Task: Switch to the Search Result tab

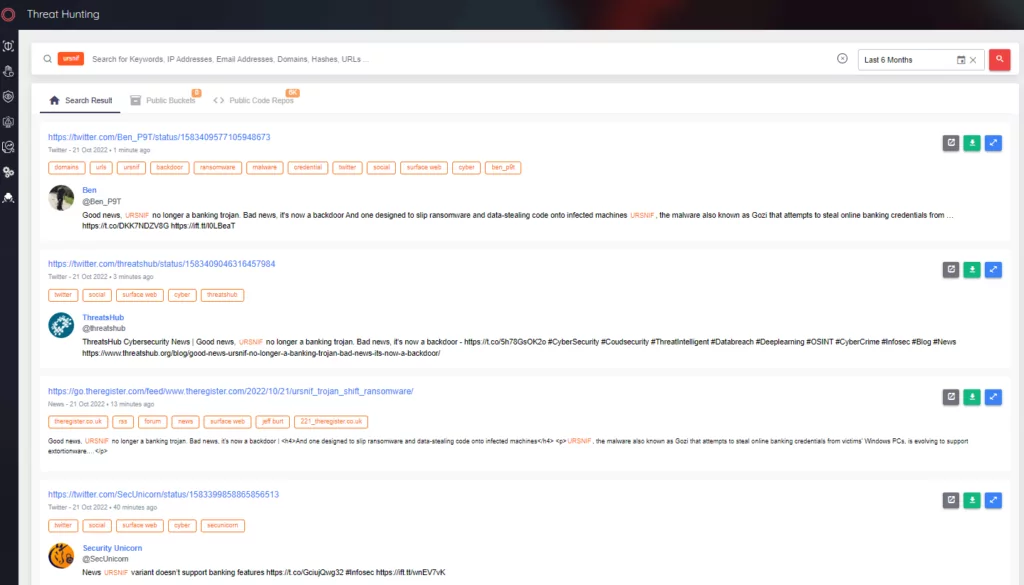Action: pyautogui.click(x=80, y=101)
